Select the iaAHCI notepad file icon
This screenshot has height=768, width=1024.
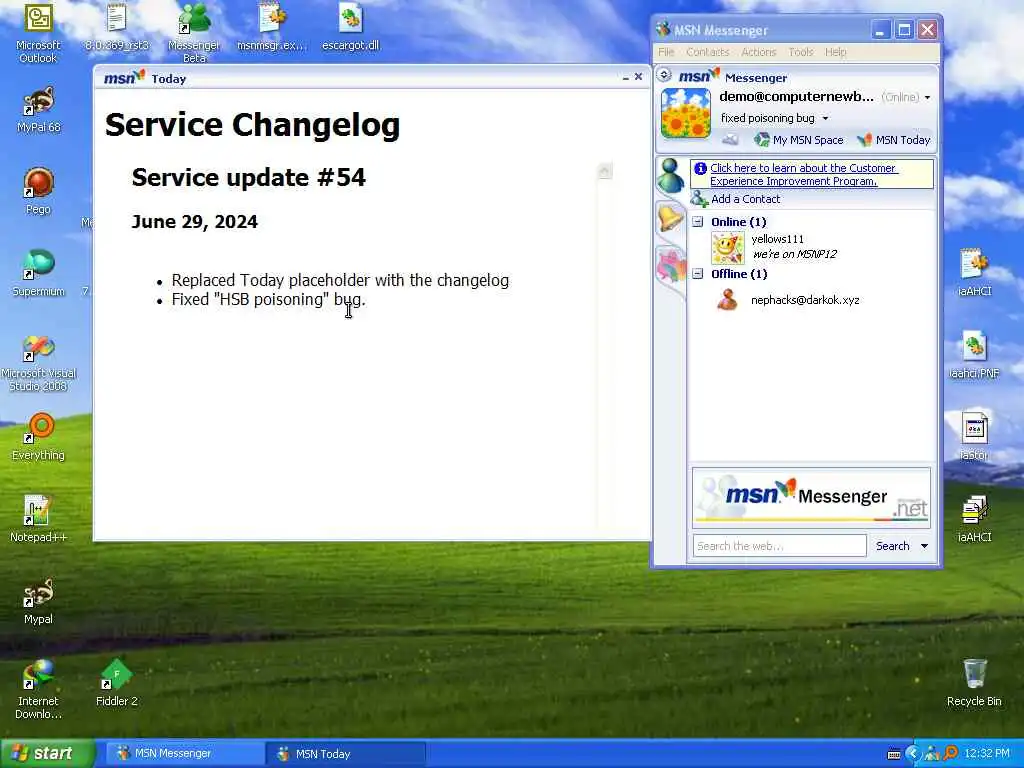[974, 274]
